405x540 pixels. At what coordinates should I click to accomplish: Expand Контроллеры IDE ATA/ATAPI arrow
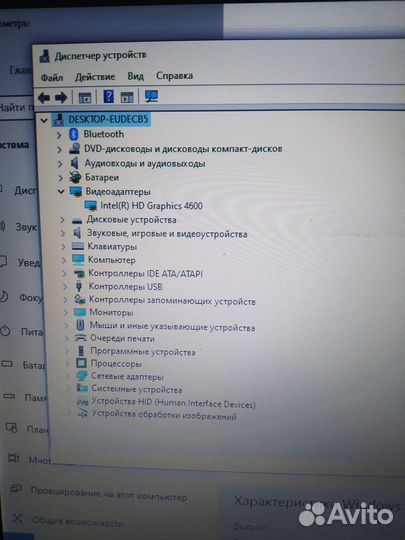(x=64, y=273)
